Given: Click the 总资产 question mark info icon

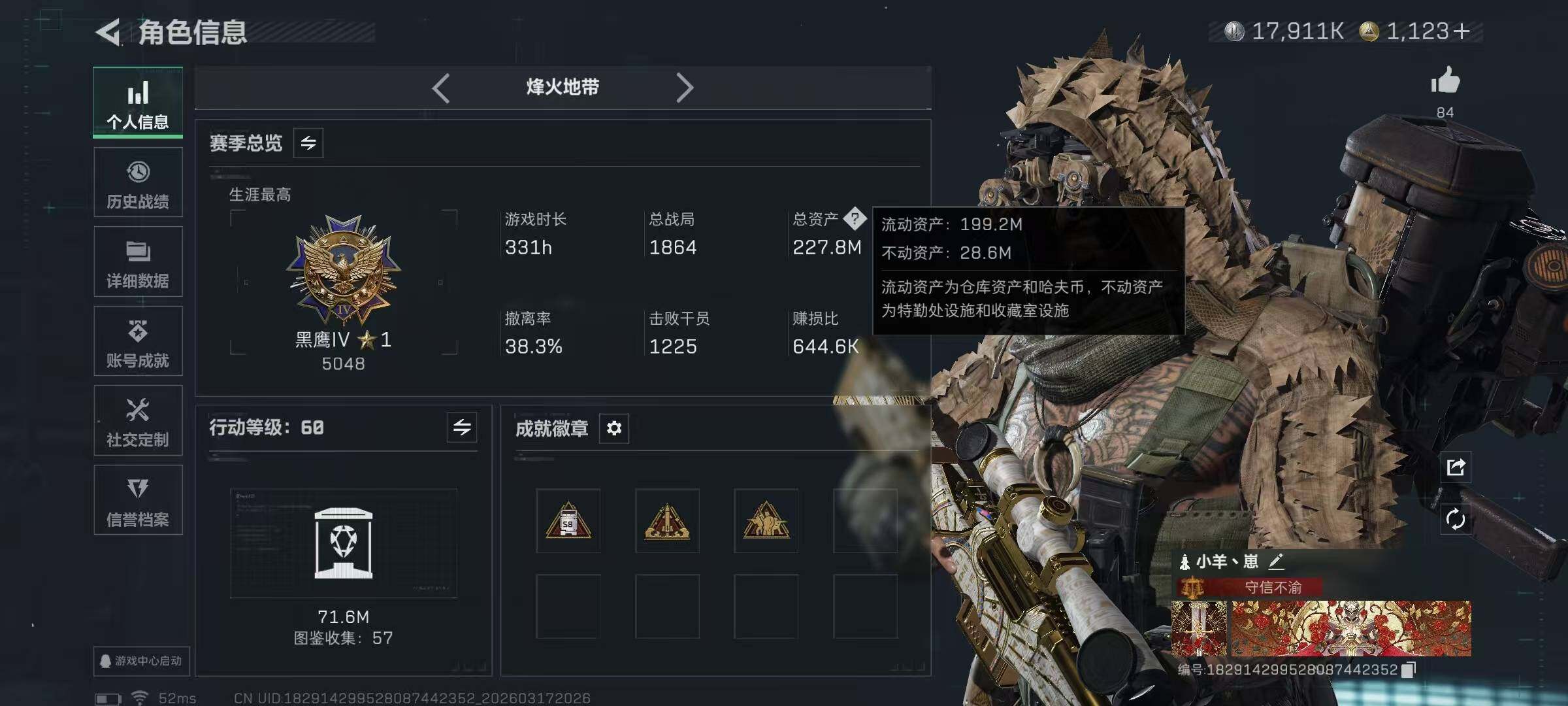Looking at the screenshot, I should pyautogui.click(x=855, y=219).
